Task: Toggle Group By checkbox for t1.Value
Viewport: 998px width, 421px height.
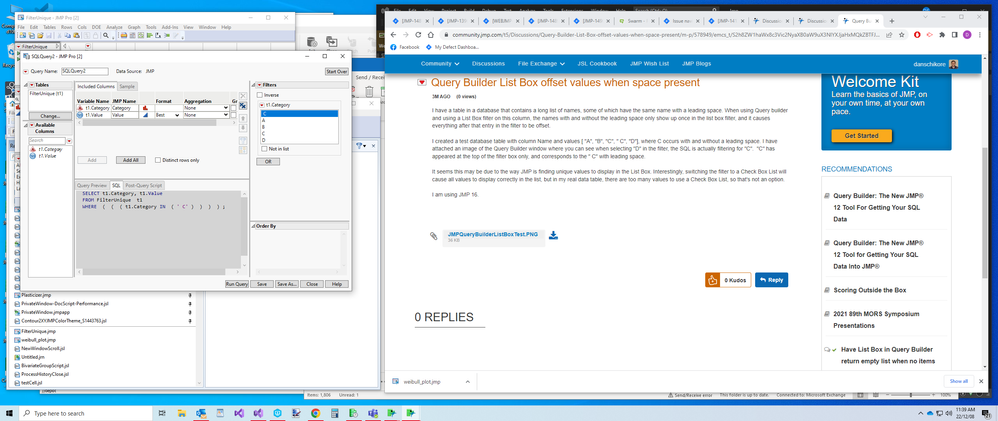Action: coord(234,115)
